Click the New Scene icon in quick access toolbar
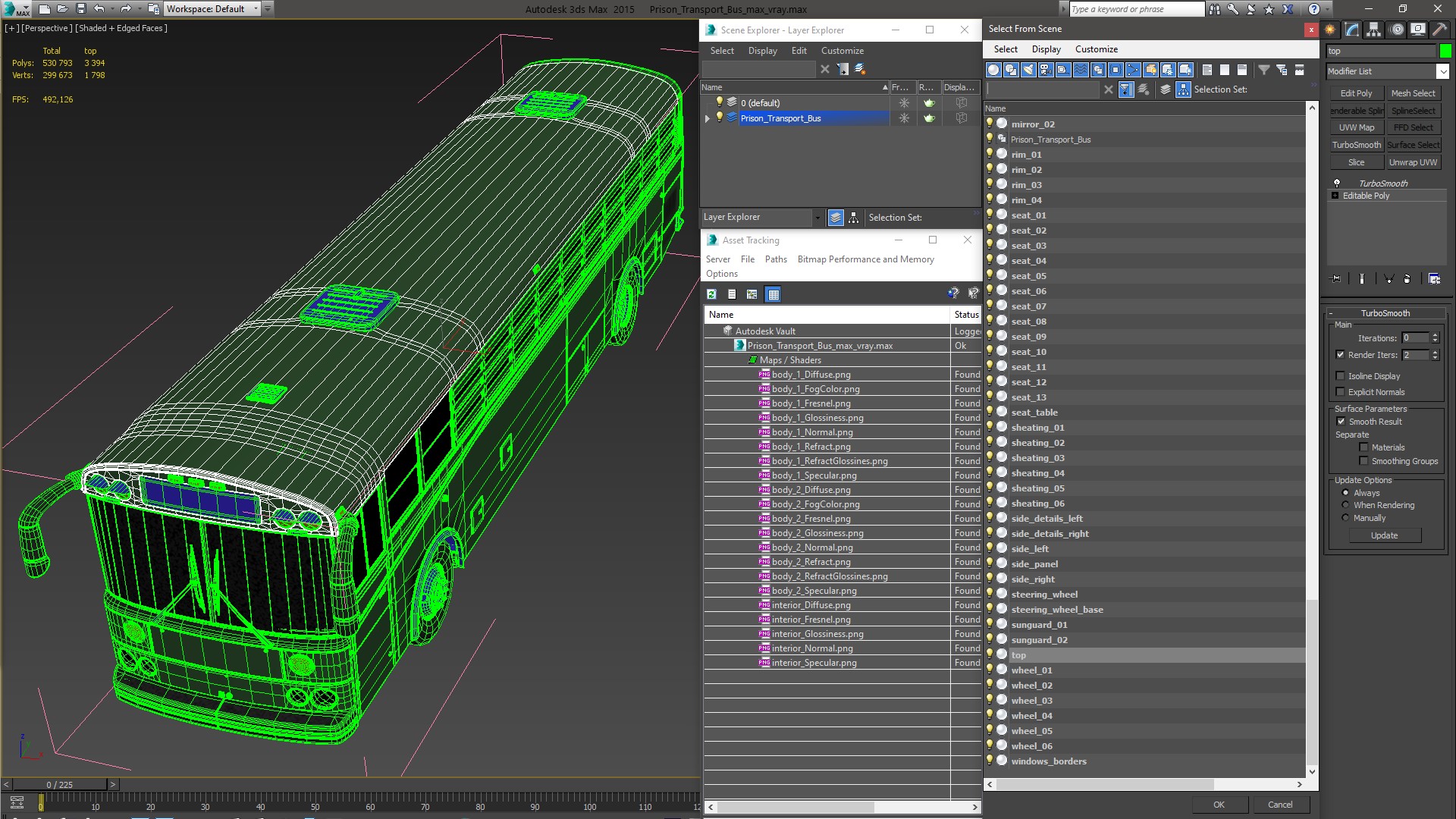 point(44,9)
